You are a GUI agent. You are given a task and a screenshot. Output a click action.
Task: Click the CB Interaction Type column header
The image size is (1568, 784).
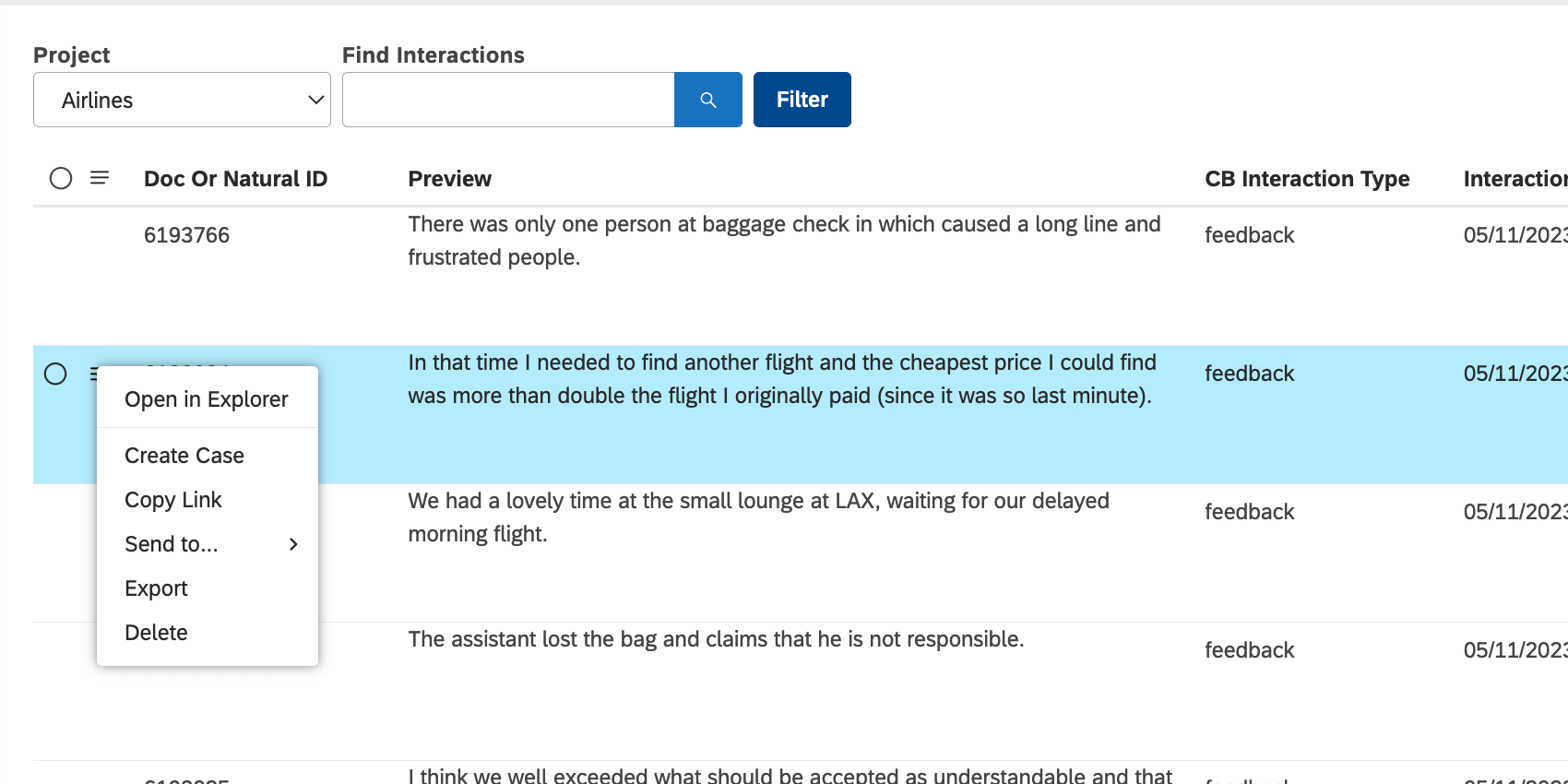[1306, 179]
